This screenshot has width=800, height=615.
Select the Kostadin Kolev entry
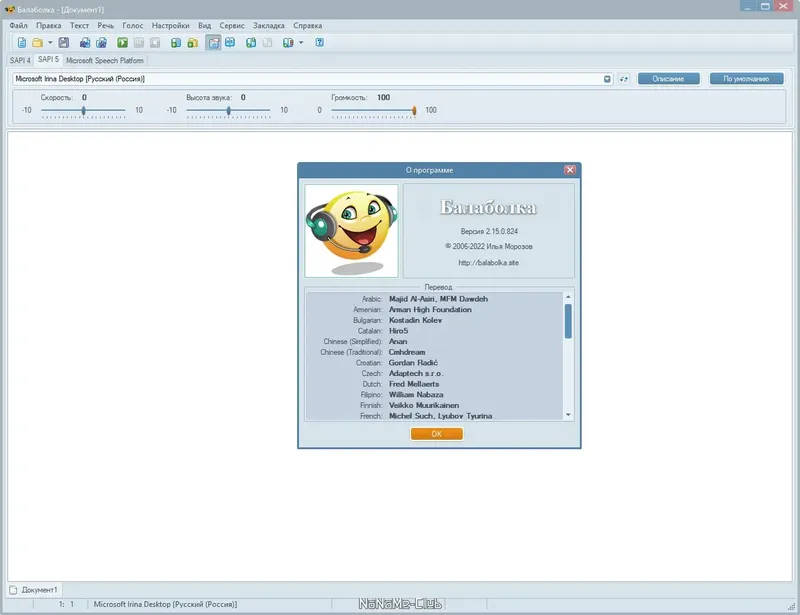(x=415, y=321)
